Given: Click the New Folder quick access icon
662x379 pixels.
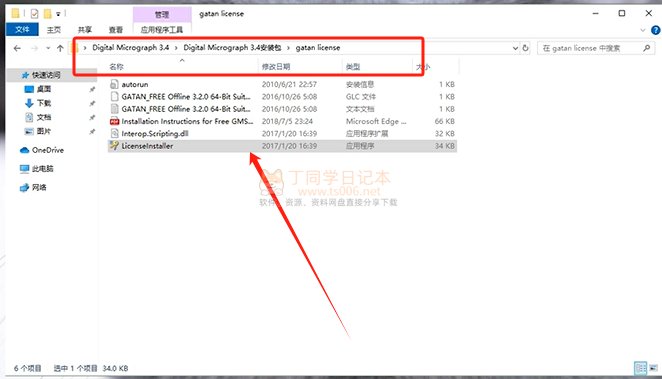Looking at the screenshot, I should tap(48, 14).
